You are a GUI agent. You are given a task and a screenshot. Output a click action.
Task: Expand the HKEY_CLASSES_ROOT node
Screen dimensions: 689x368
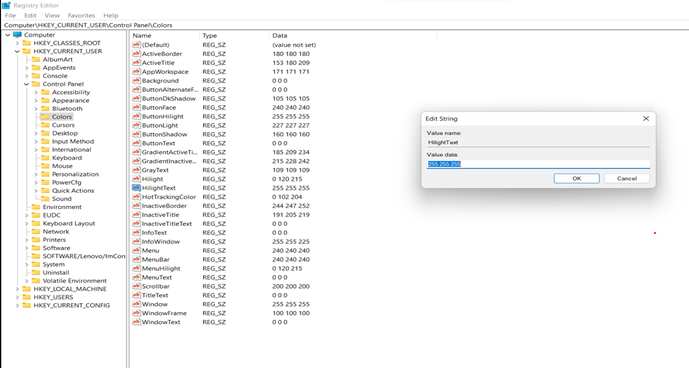pos(17,43)
